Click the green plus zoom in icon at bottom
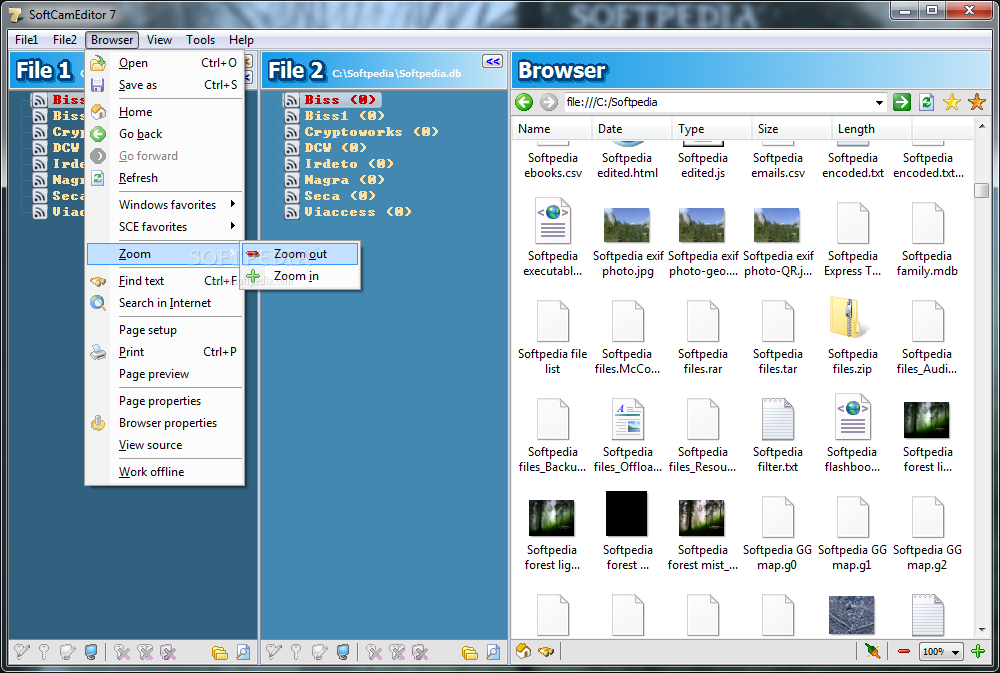The image size is (1000, 673). 978,651
